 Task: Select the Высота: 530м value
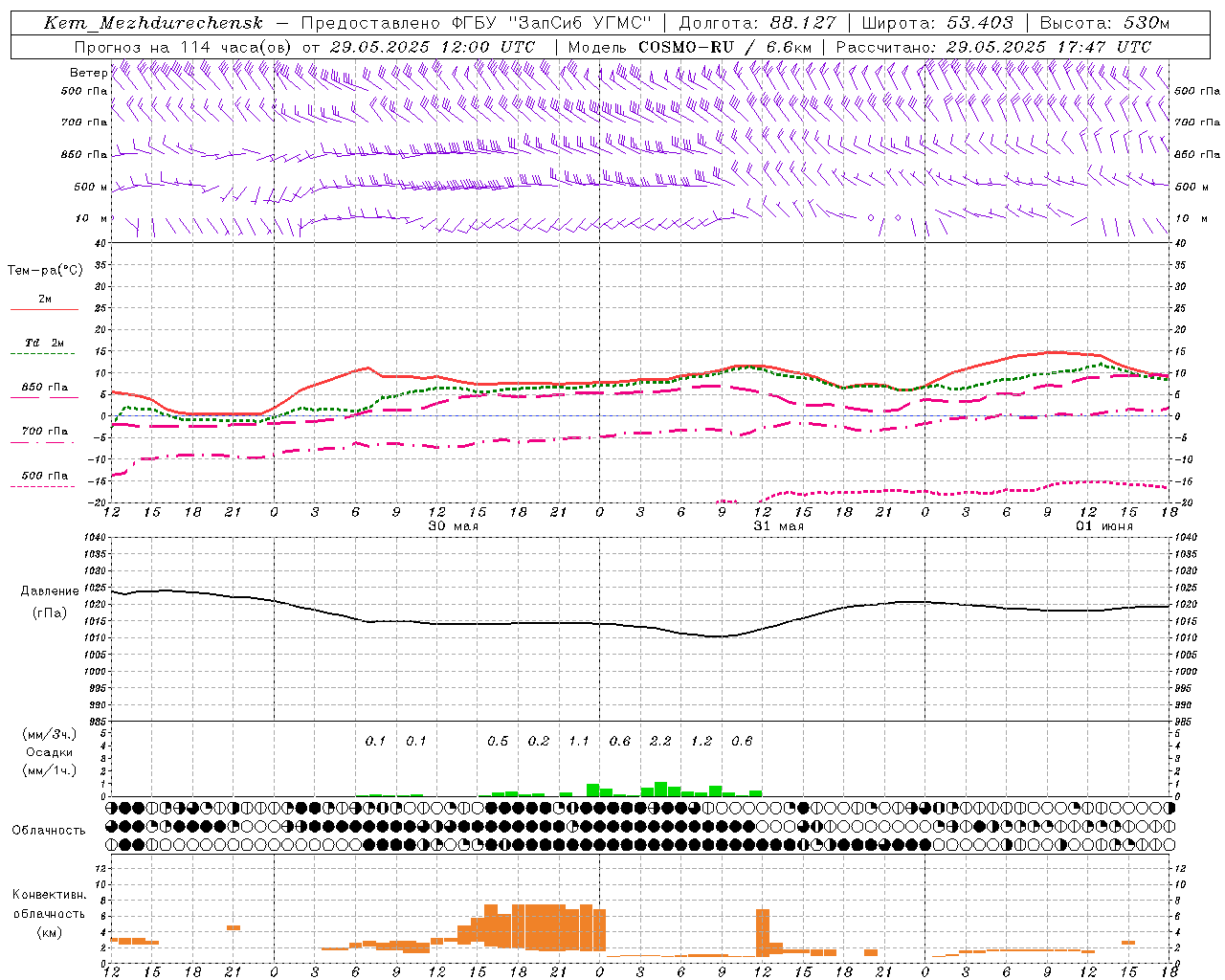click(x=1104, y=23)
